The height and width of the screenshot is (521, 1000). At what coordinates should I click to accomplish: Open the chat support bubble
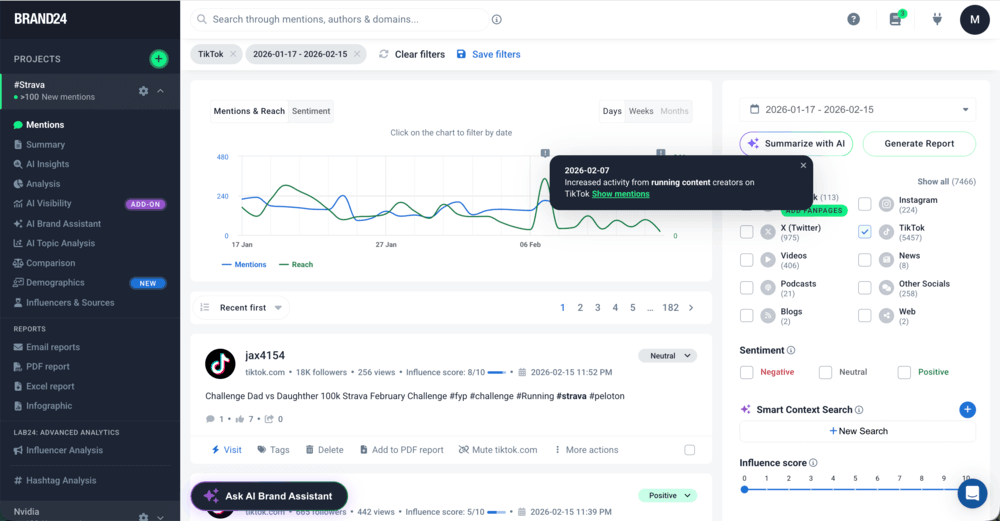click(x=971, y=493)
